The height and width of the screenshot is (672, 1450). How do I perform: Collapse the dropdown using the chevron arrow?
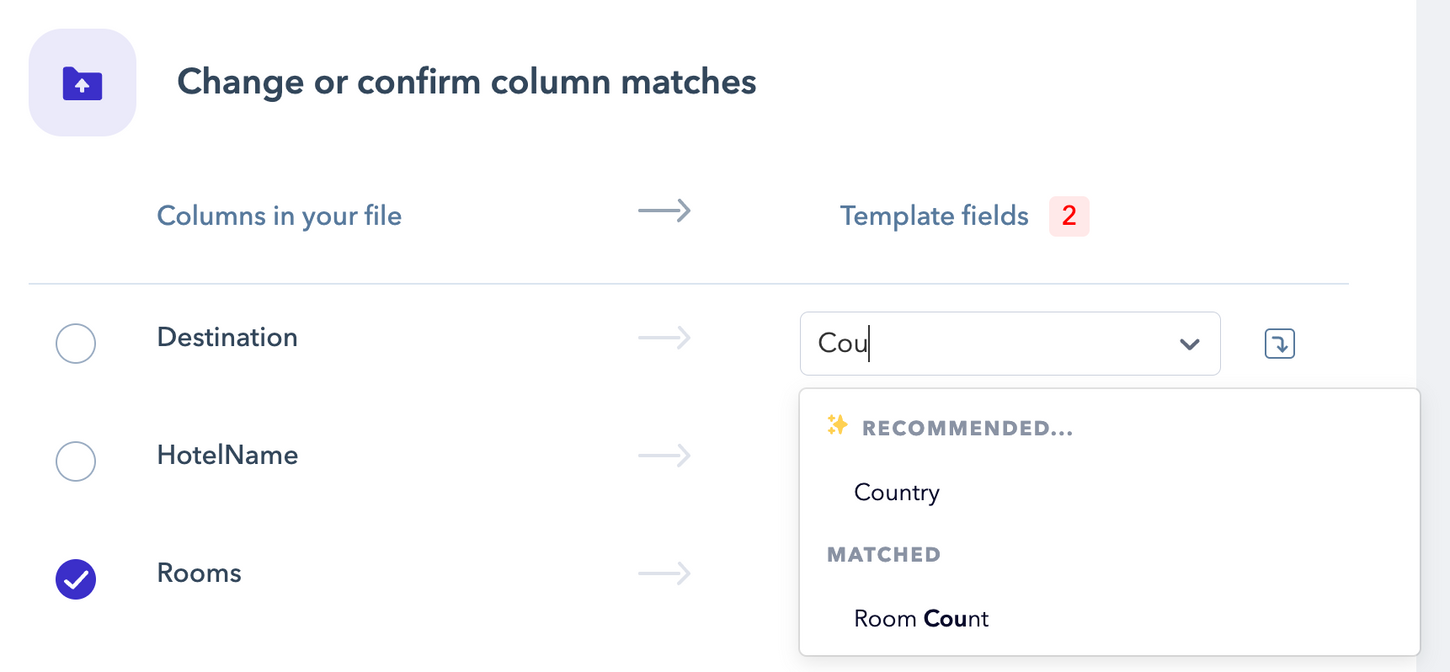1189,344
